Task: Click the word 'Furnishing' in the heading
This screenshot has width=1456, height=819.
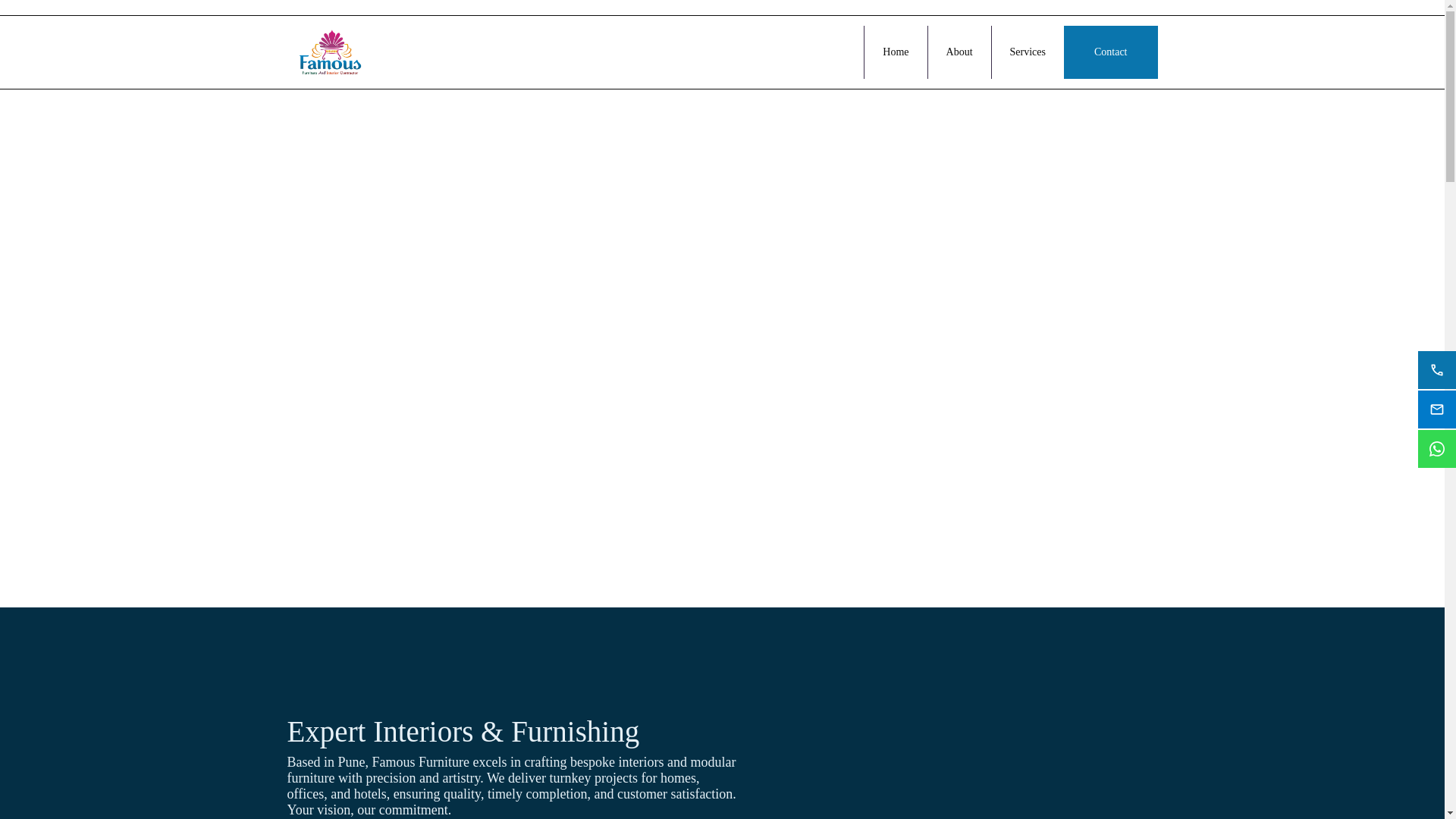Action: [x=575, y=732]
